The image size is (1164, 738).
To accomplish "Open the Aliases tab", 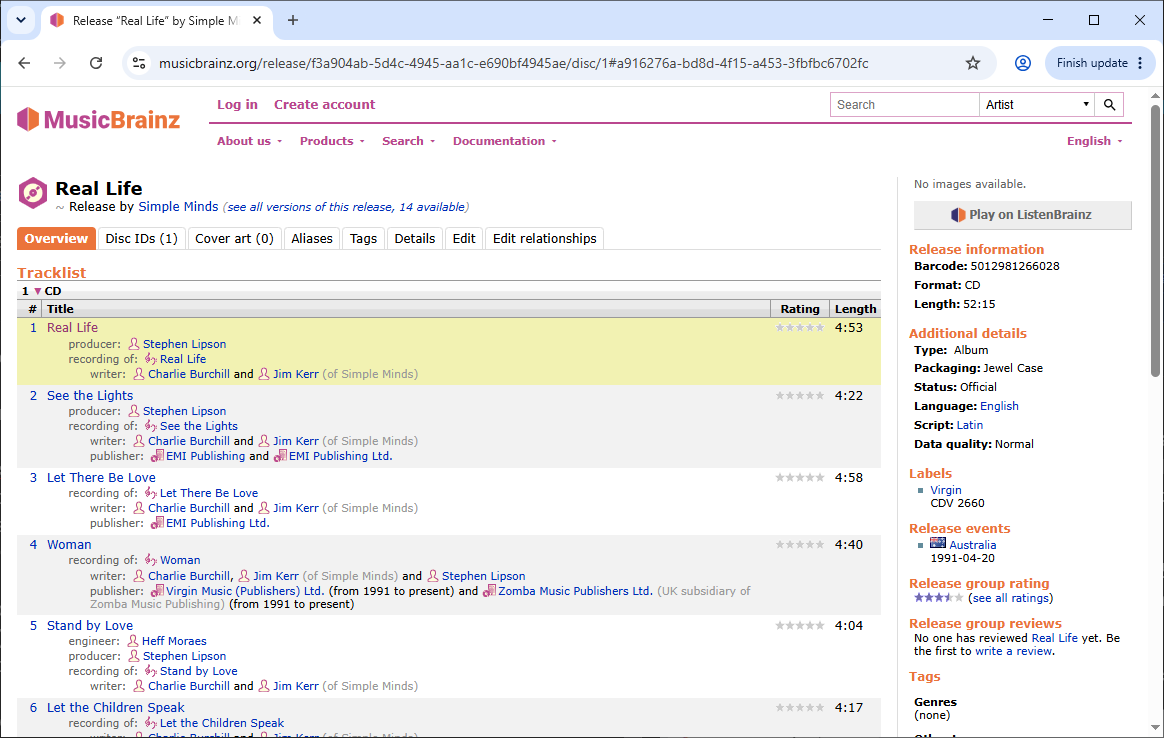I will click(x=312, y=238).
